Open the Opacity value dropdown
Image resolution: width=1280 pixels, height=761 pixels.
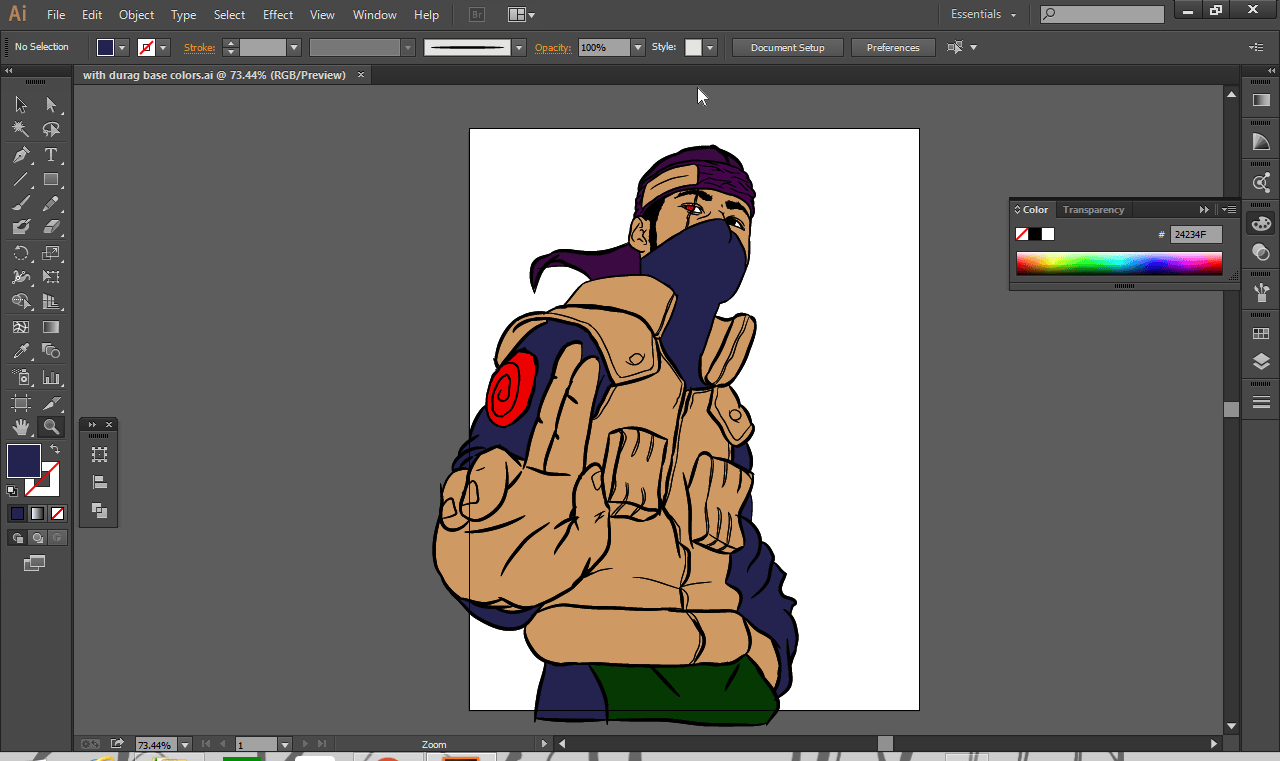(x=638, y=48)
